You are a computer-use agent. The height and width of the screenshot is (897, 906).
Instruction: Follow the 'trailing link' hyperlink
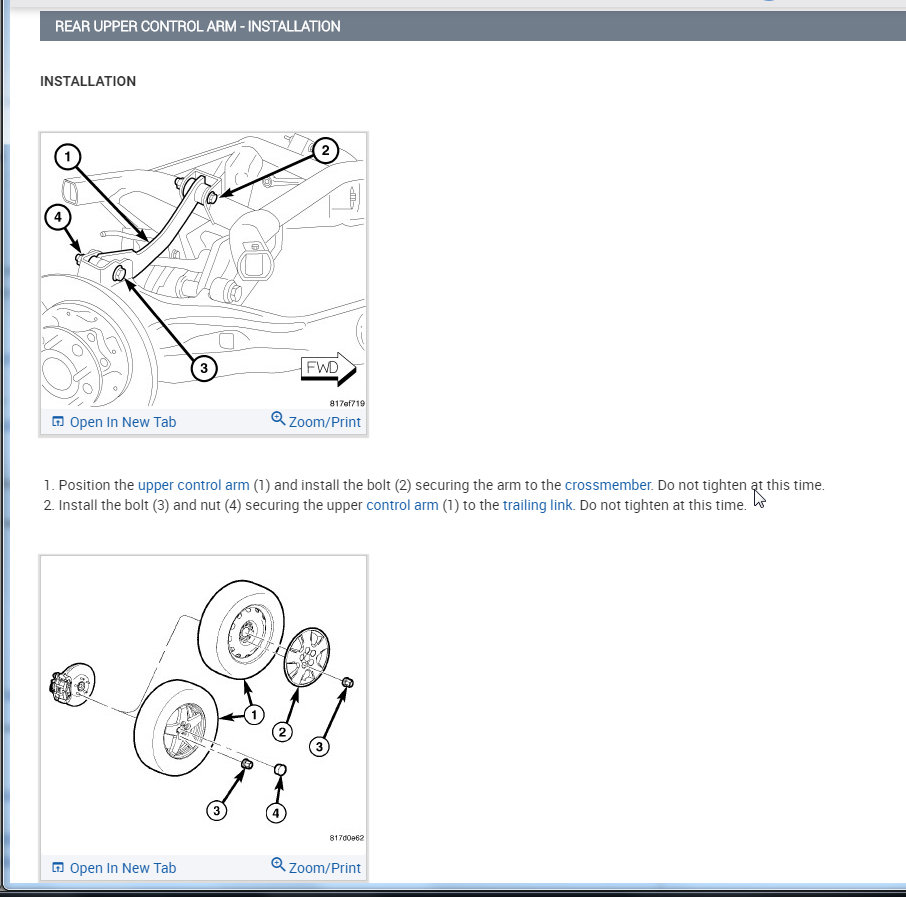[x=537, y=505]
